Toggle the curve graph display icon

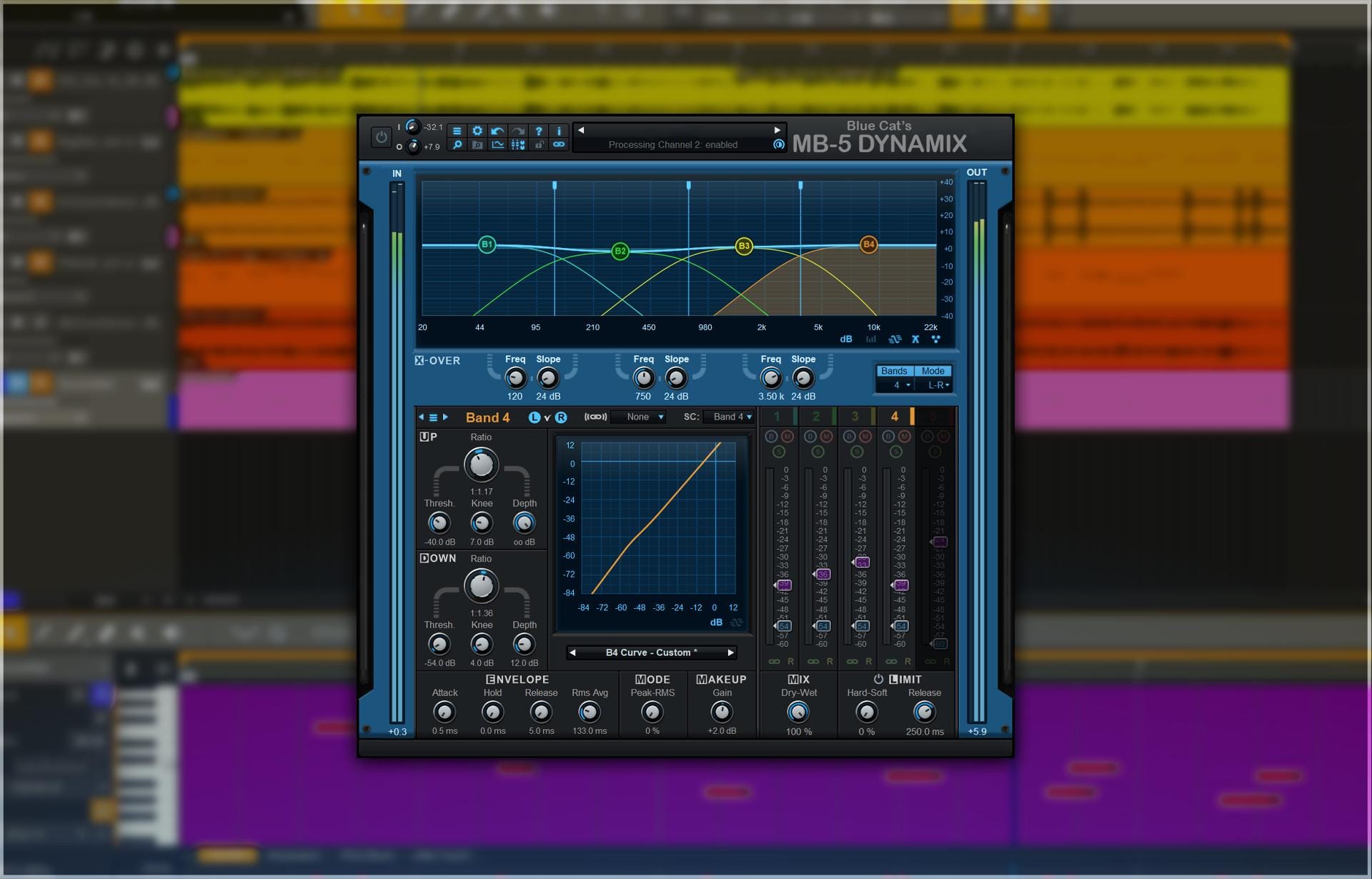[x=497, y=145]
